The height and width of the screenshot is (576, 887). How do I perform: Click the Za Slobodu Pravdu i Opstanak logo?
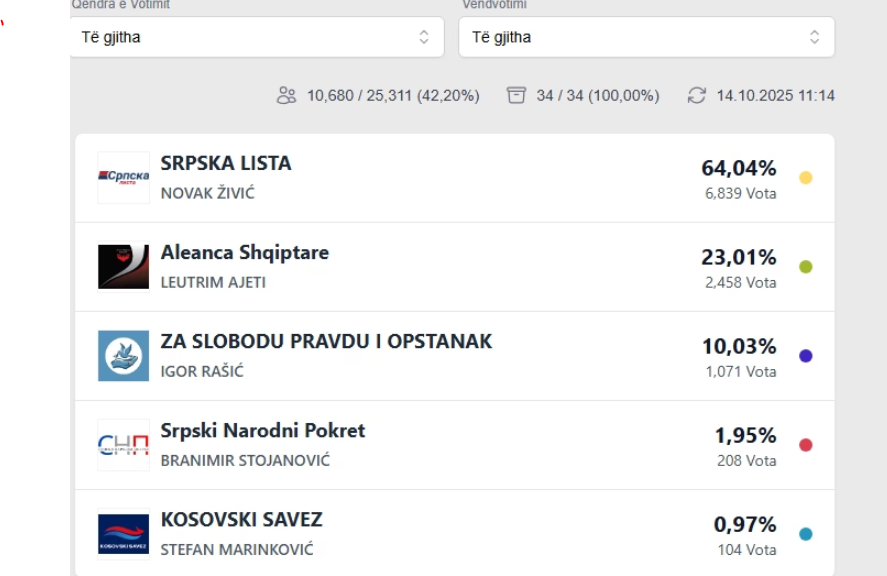pos(123,356)
